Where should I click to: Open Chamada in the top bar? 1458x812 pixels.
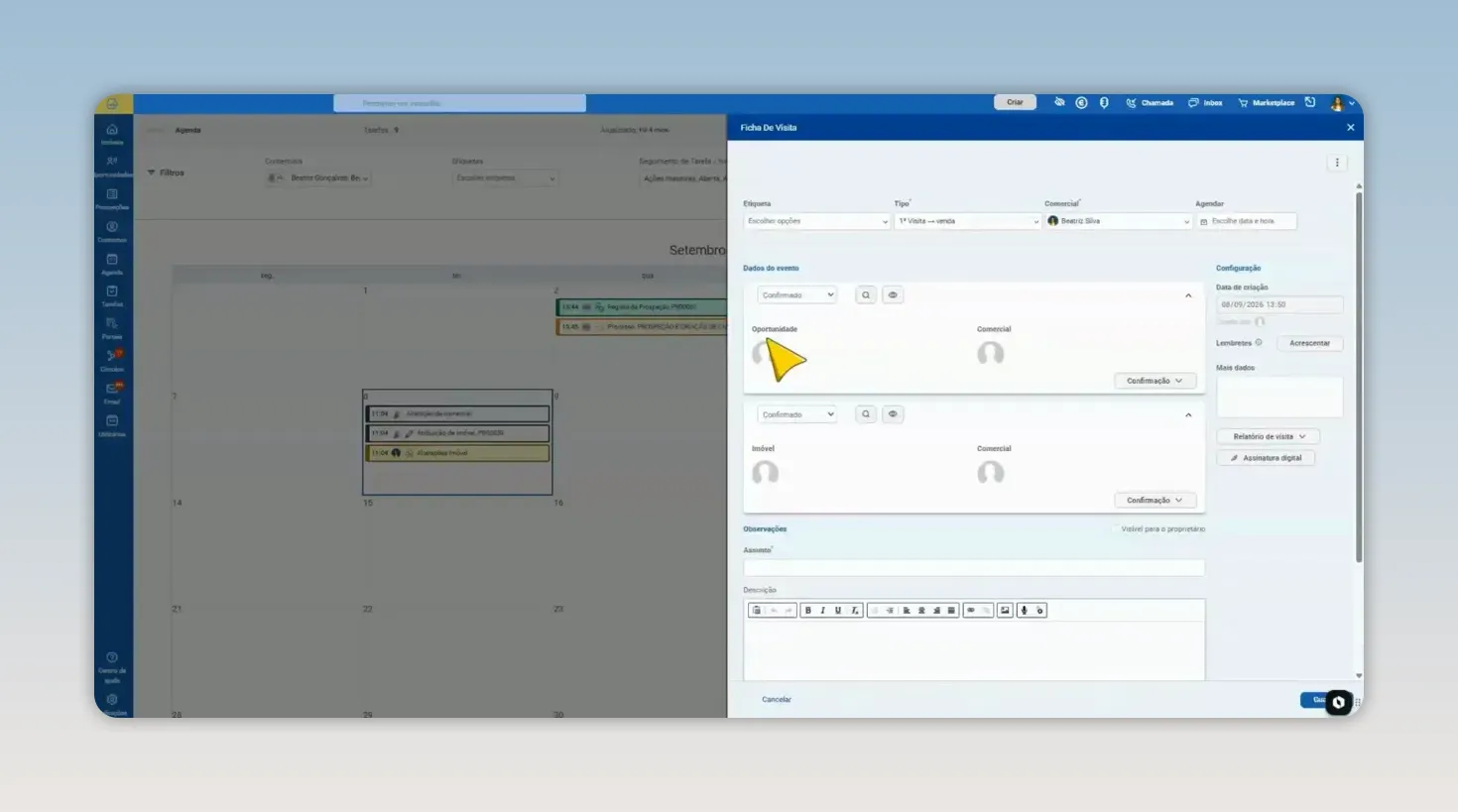(x=1150, y=103)
